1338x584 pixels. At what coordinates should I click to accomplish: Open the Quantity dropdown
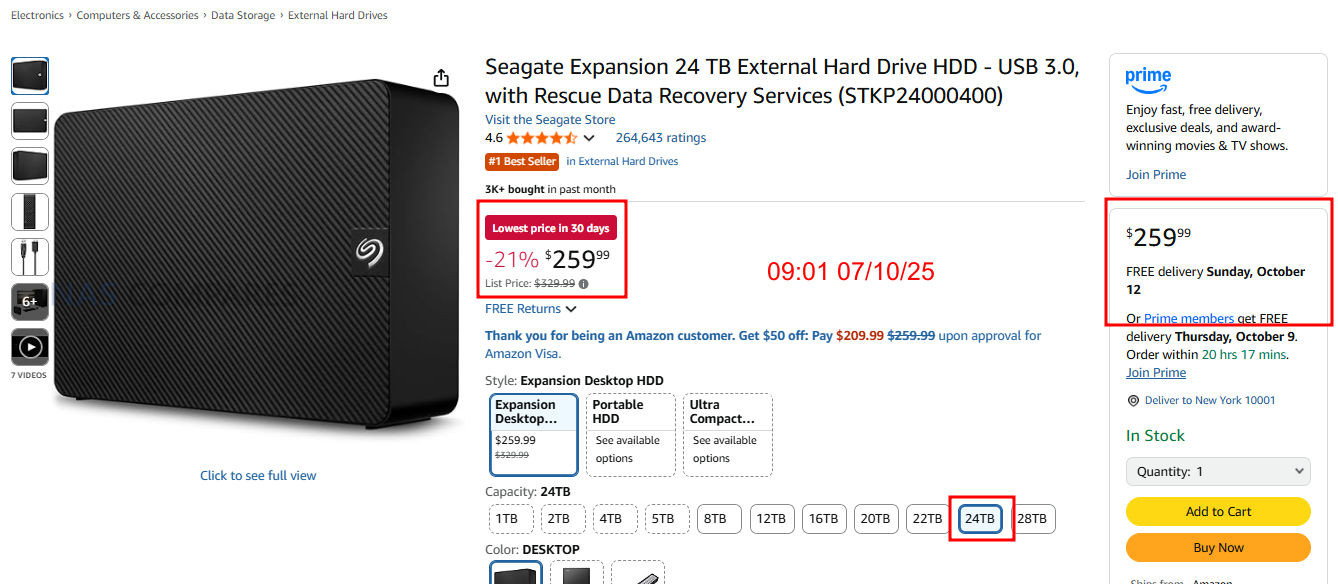[x=1218, y=472]
